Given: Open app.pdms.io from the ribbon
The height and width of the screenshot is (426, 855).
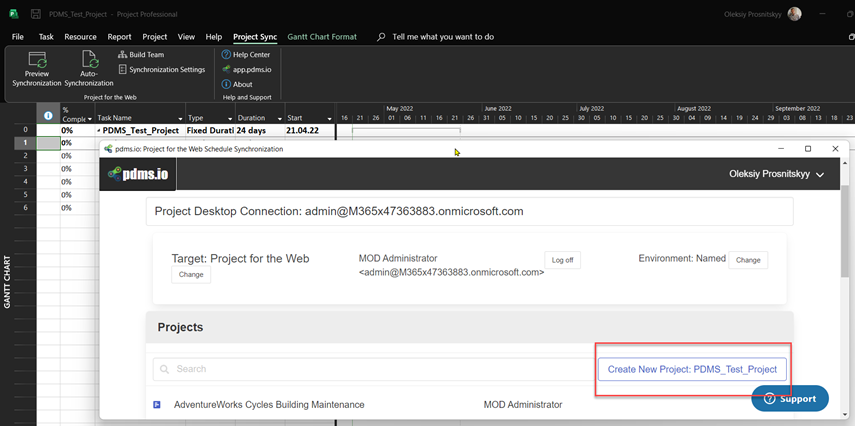Looking at the screenshot, I should [x=246, y=69].
